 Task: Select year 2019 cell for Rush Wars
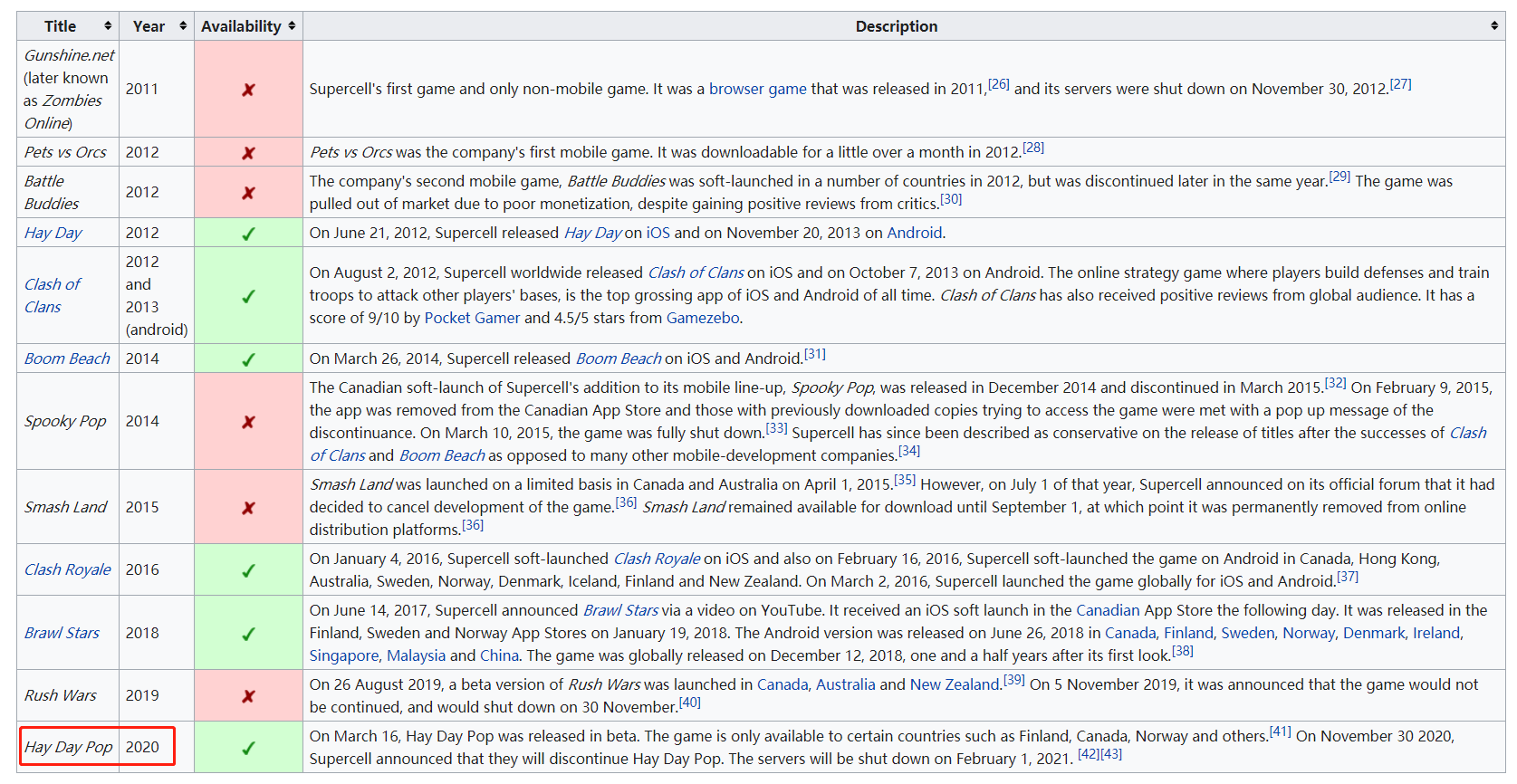click(x=157, y=695)
